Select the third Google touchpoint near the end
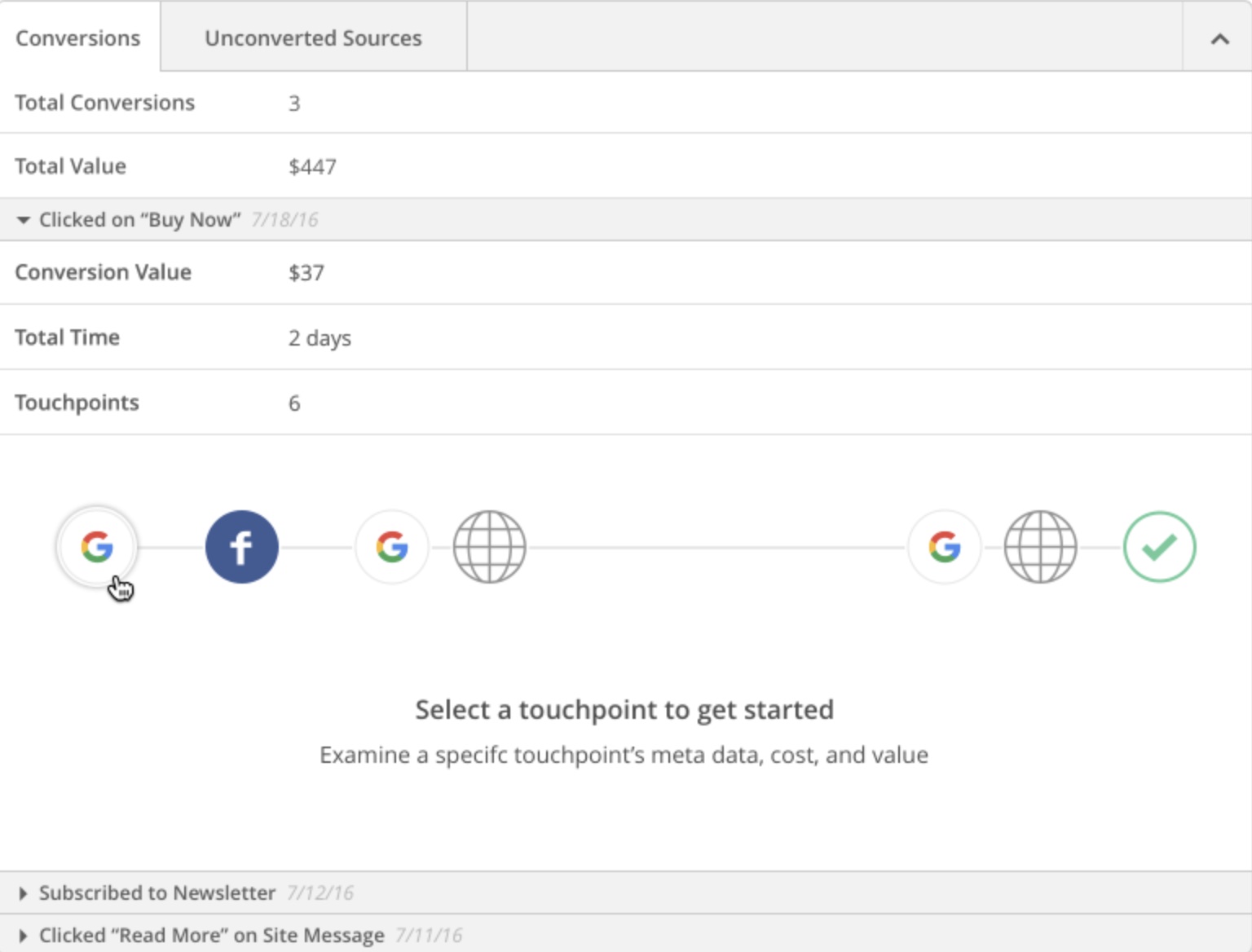This screenshot has height=952, width=1252. tap(945, 547)
